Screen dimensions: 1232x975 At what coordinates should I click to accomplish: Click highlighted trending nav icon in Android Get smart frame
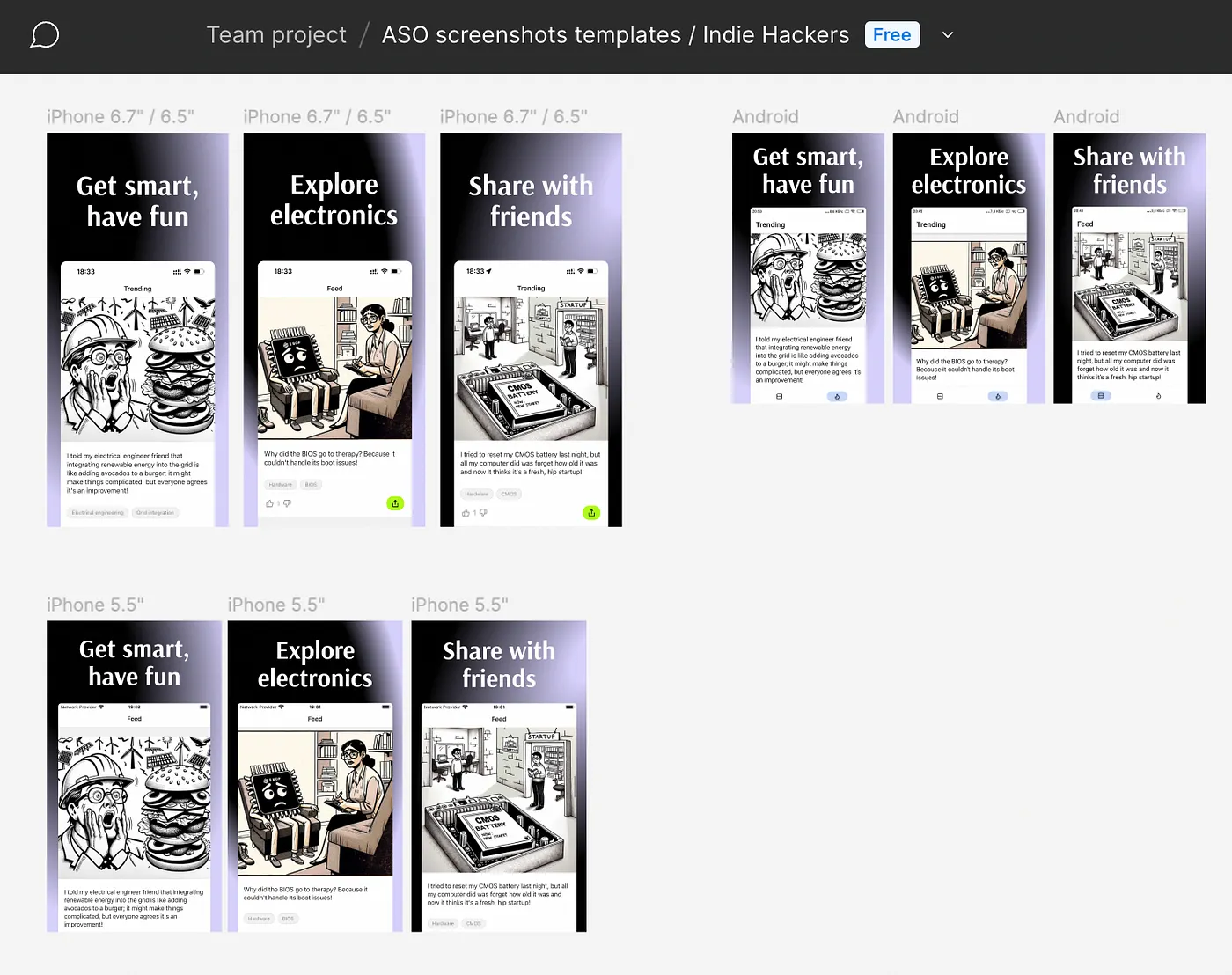(x=837, y=397)
